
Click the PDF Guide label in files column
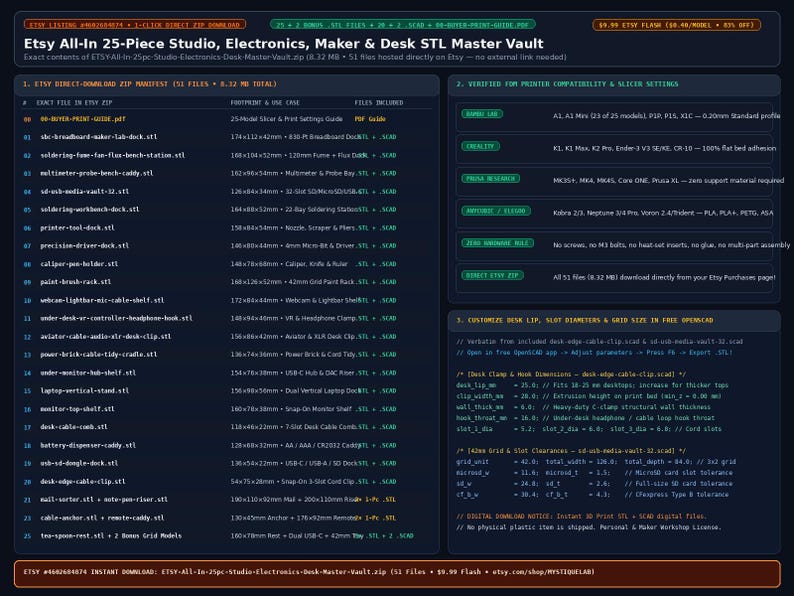coord(370,119)
